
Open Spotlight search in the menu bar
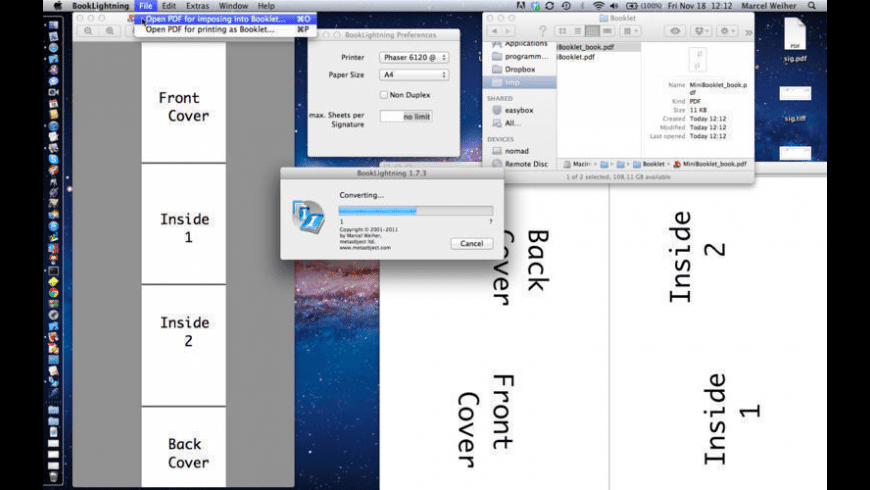[x=812, y=6]
